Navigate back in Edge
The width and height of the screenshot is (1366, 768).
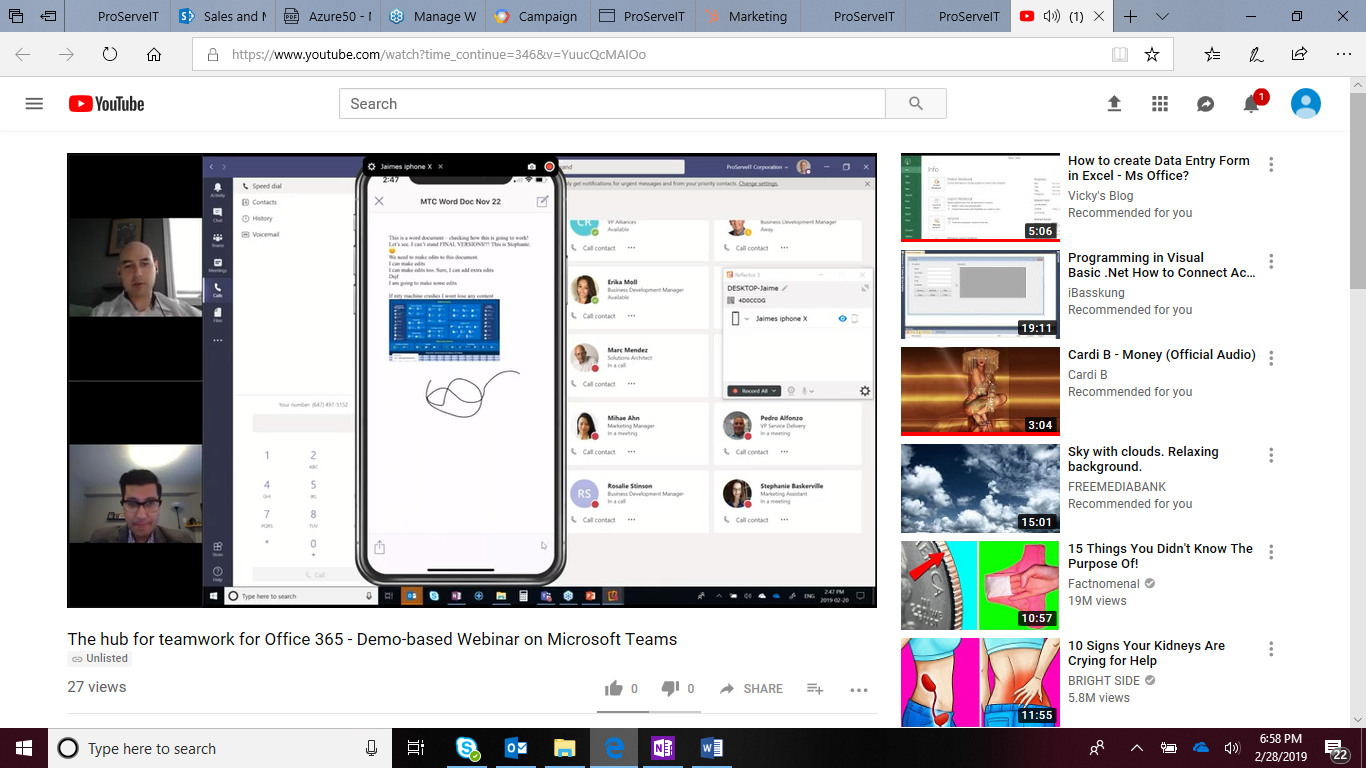(22, 55)
